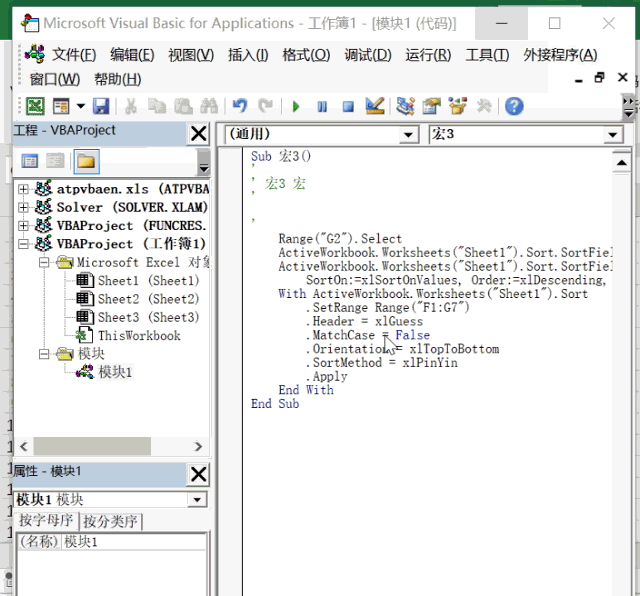This screenshot has width=640, height=596.
Task: Click project tree scrollbar right arrow
Action: pos(198,446)
